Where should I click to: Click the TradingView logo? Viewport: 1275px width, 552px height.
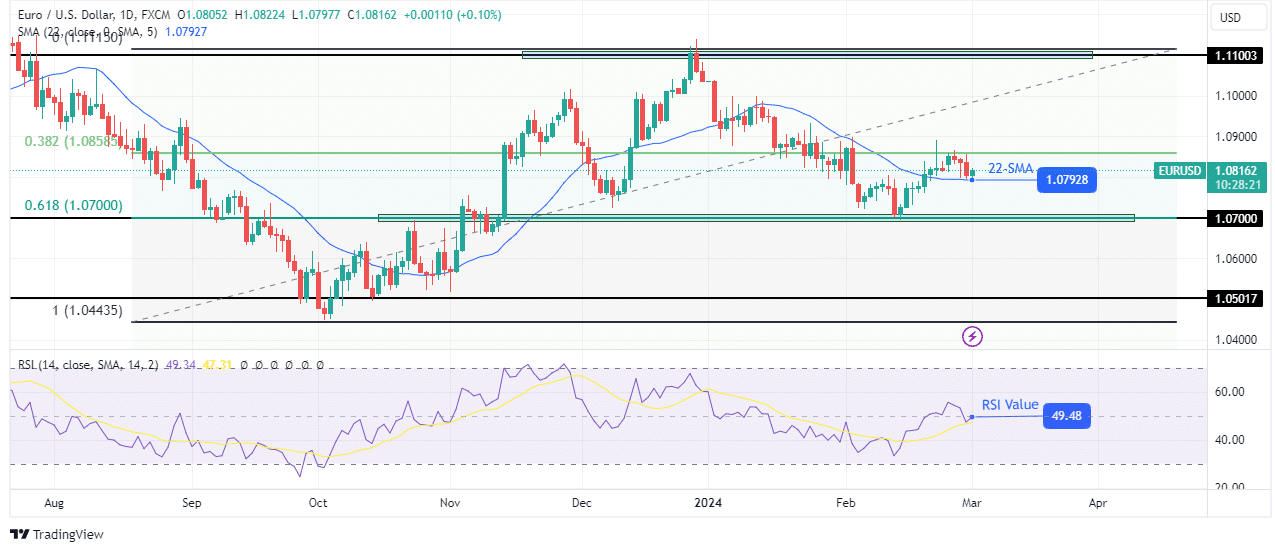click(x=57, y=535)
